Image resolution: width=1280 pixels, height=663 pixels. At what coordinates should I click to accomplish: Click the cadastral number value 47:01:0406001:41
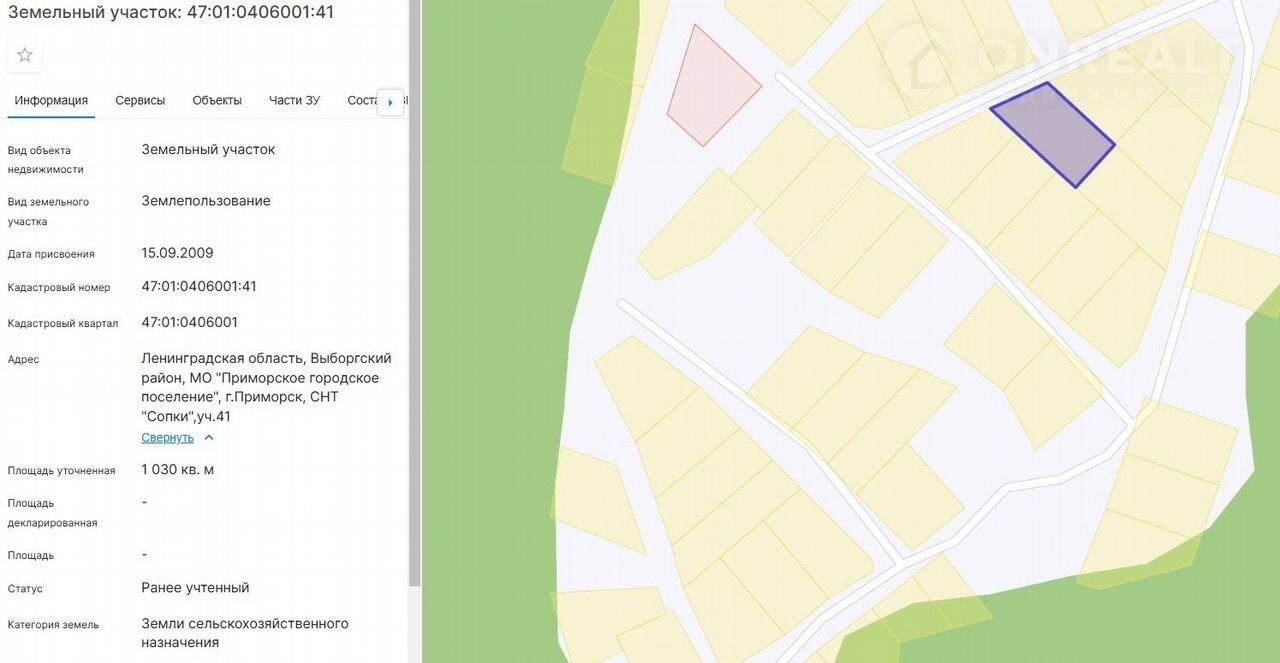point(199,286)
